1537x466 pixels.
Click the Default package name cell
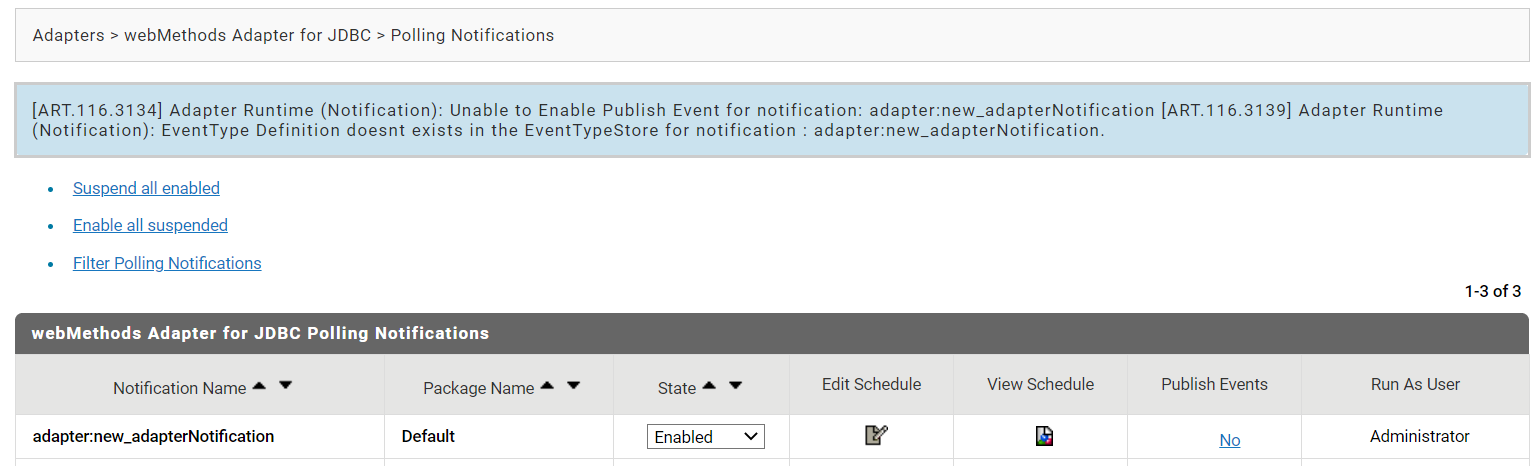(428, 436)
